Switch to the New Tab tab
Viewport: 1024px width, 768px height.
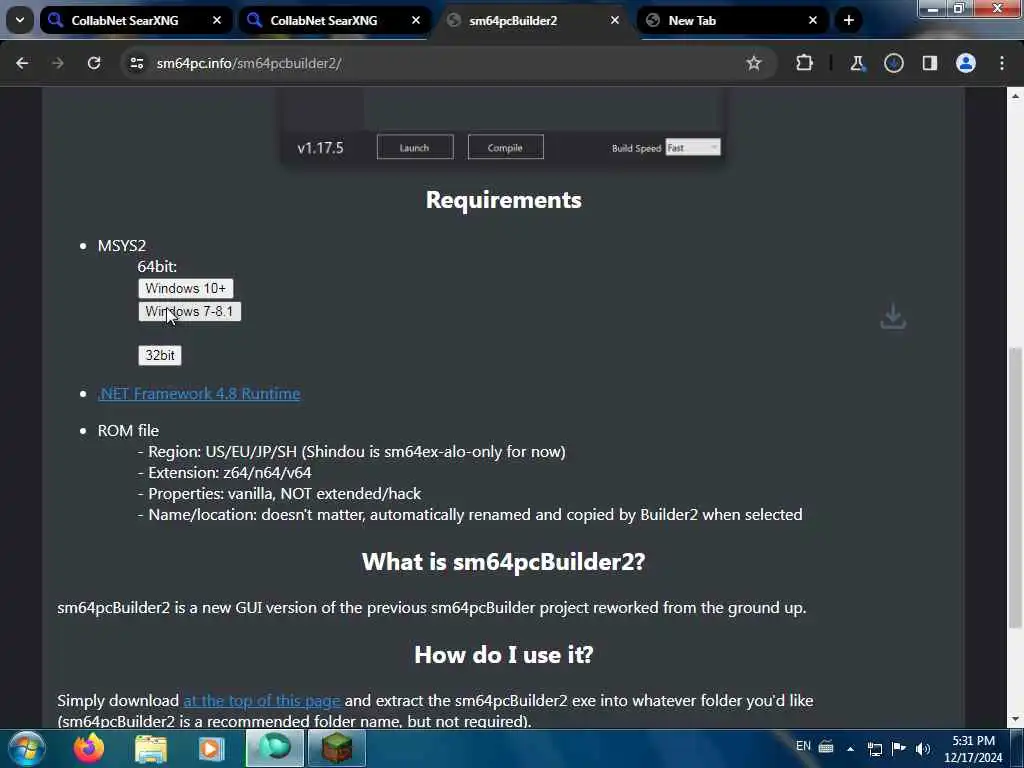click(x=692, y=20)
